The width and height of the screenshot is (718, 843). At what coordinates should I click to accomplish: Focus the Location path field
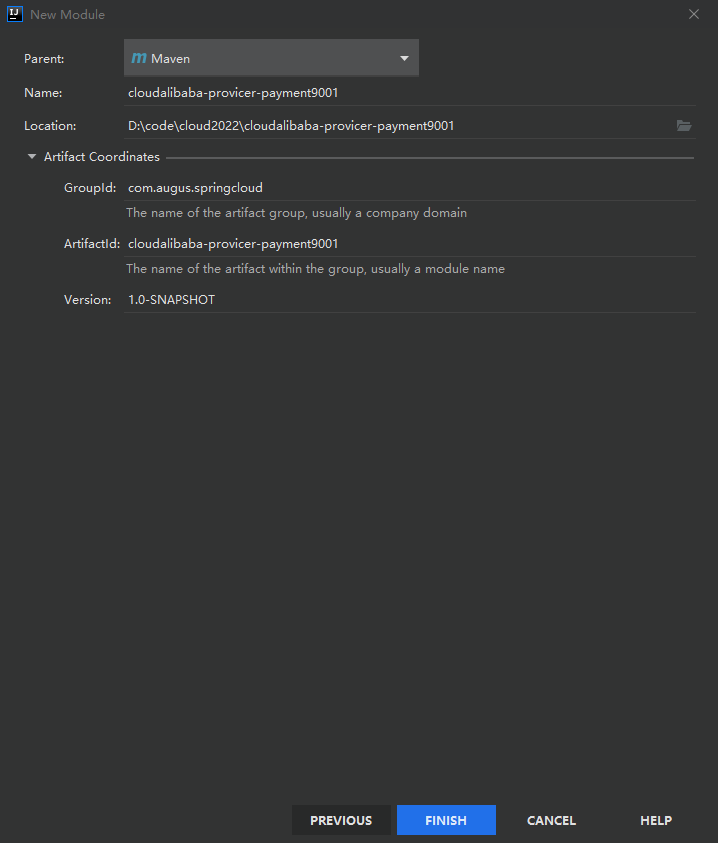tap(390, 126)
